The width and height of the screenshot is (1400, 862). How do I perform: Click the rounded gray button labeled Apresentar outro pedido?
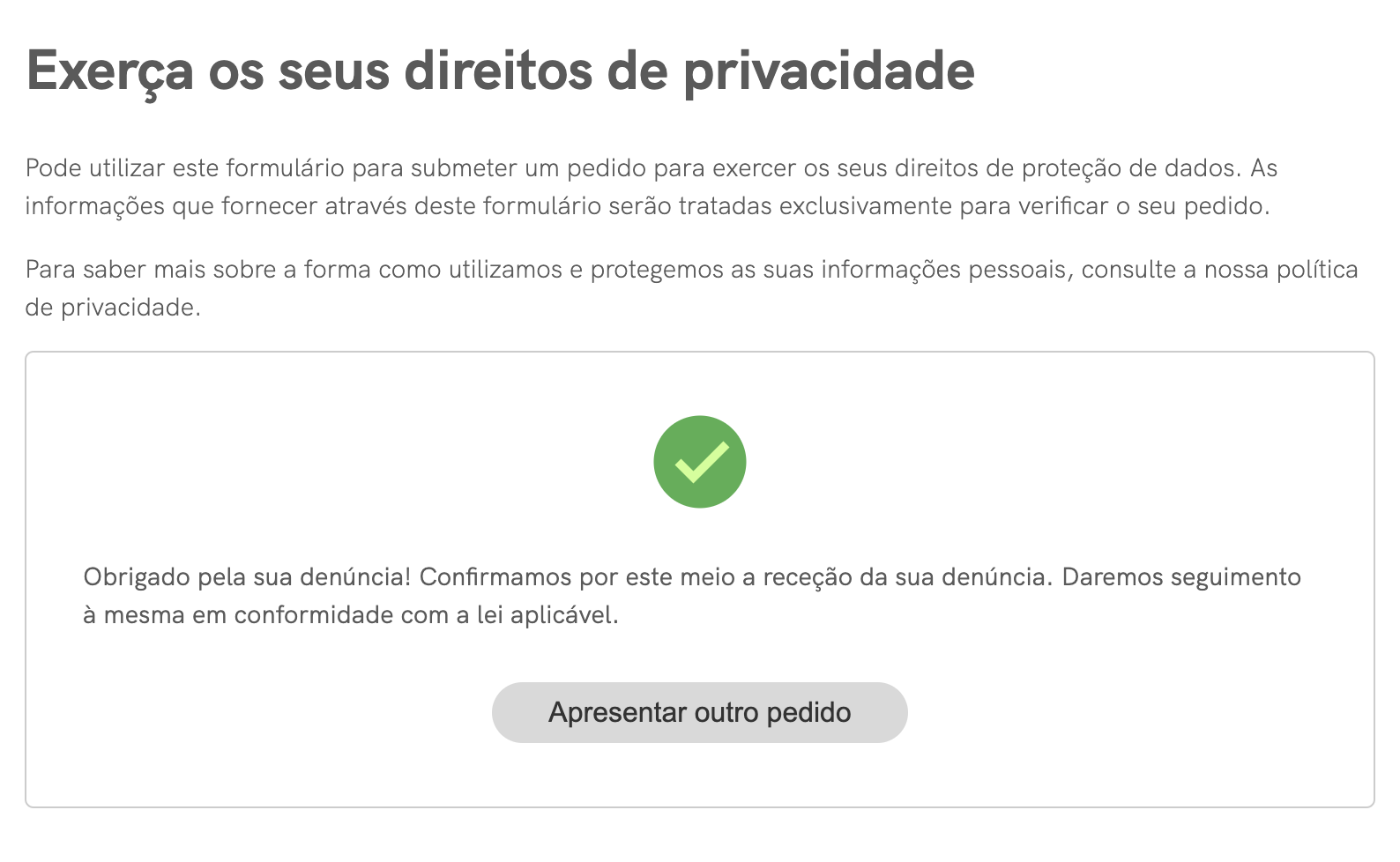(x=699, y=712)
